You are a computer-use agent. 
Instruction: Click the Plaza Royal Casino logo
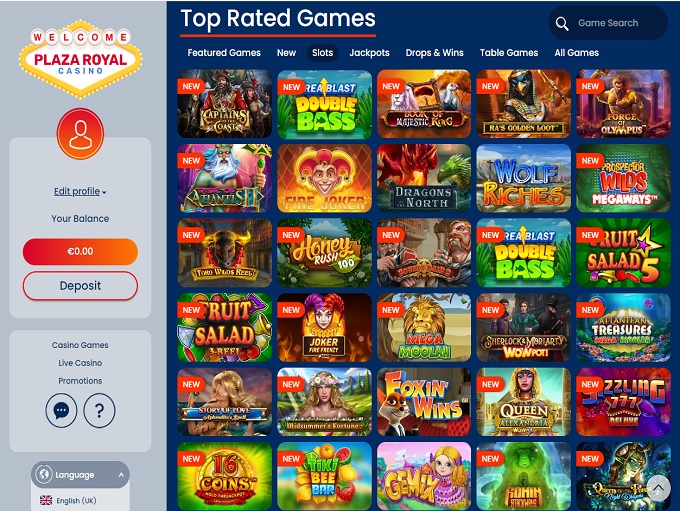(80, 59)
